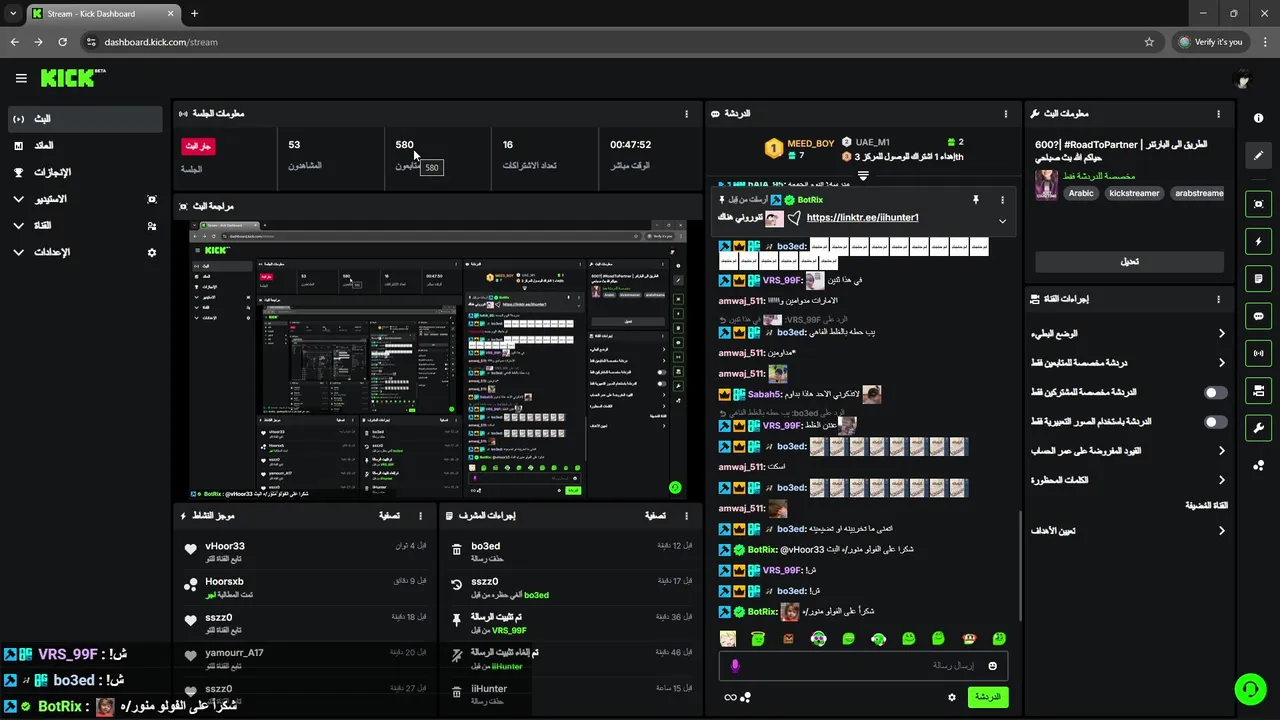Click the red live status badge
Viewport: 1280px width, 720px height.
[x=198, y=146]
